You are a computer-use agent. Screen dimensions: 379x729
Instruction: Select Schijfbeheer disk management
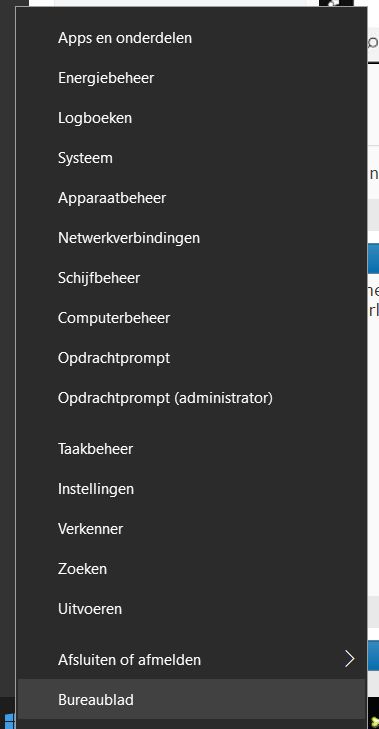click(191, 278)
